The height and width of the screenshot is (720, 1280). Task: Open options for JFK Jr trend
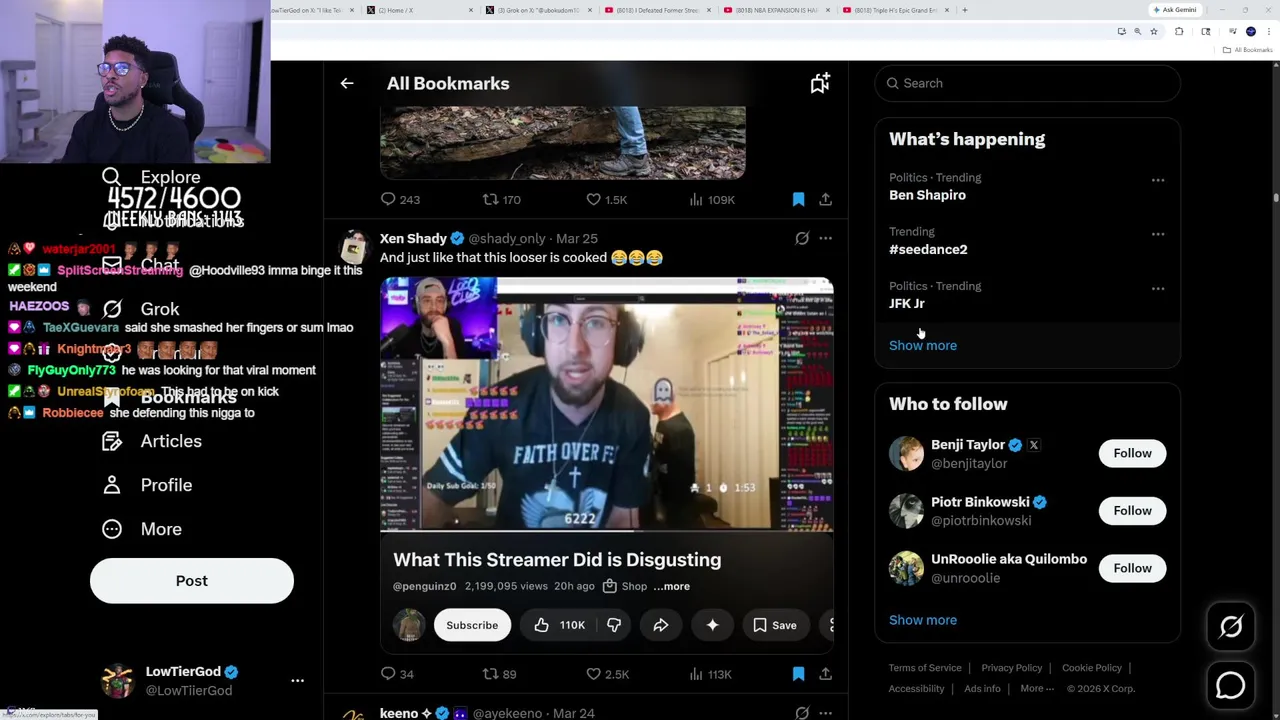point(1158,288)
